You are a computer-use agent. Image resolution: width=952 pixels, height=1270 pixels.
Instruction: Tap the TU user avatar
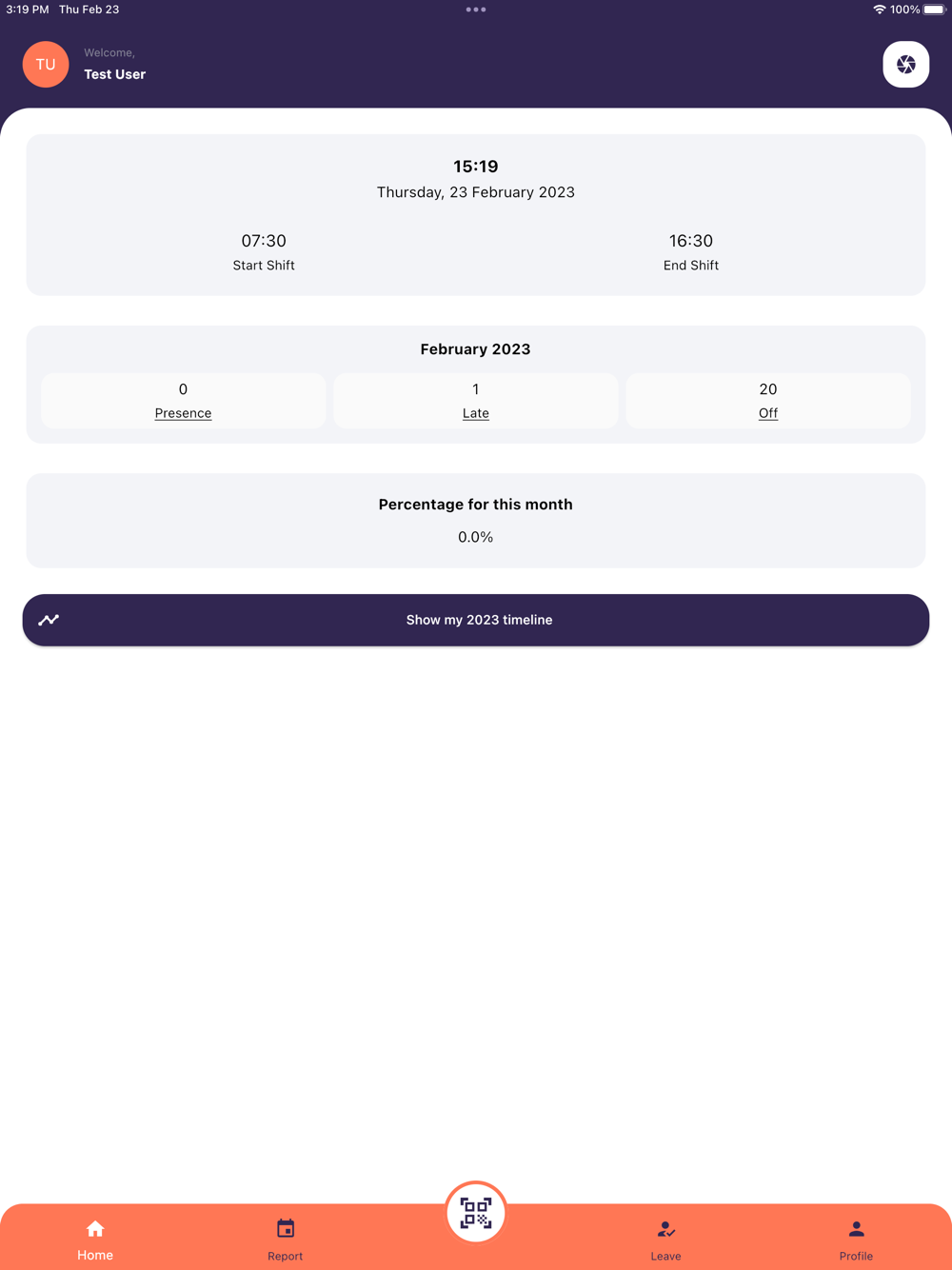tap(46, 65)
